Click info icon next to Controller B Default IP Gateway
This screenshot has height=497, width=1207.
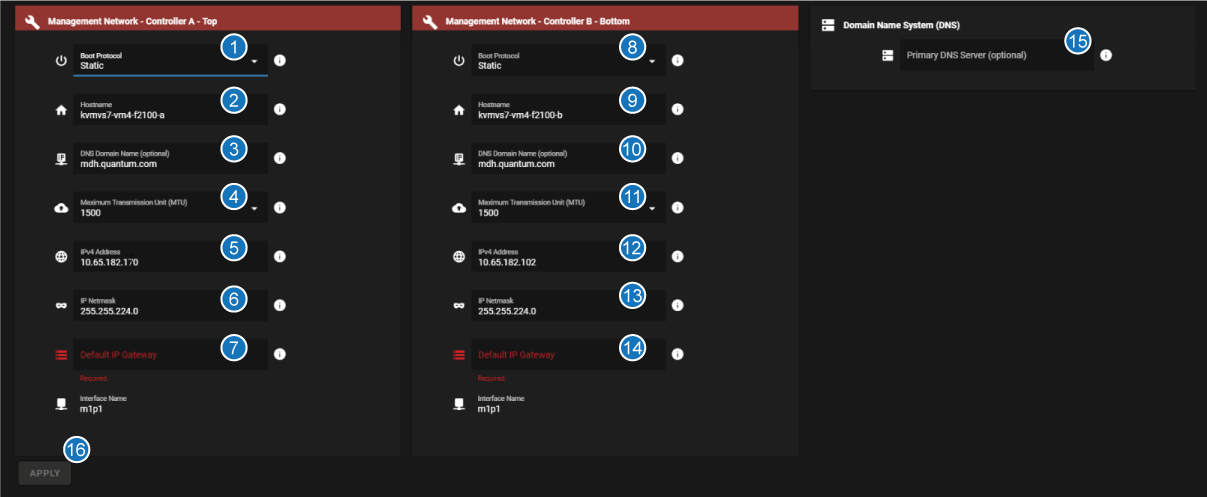677,354
